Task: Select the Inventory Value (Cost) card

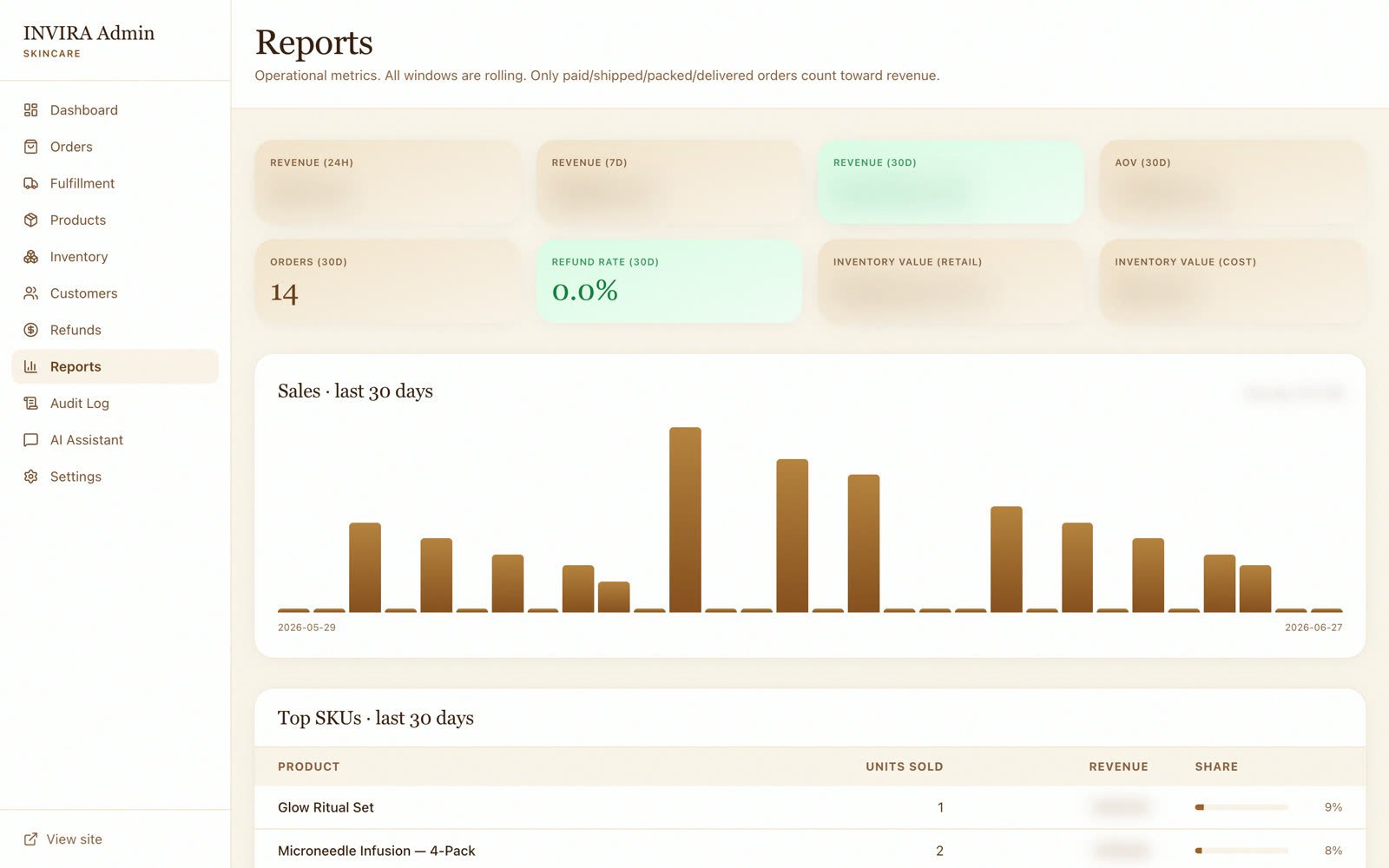Action: 1233,281
